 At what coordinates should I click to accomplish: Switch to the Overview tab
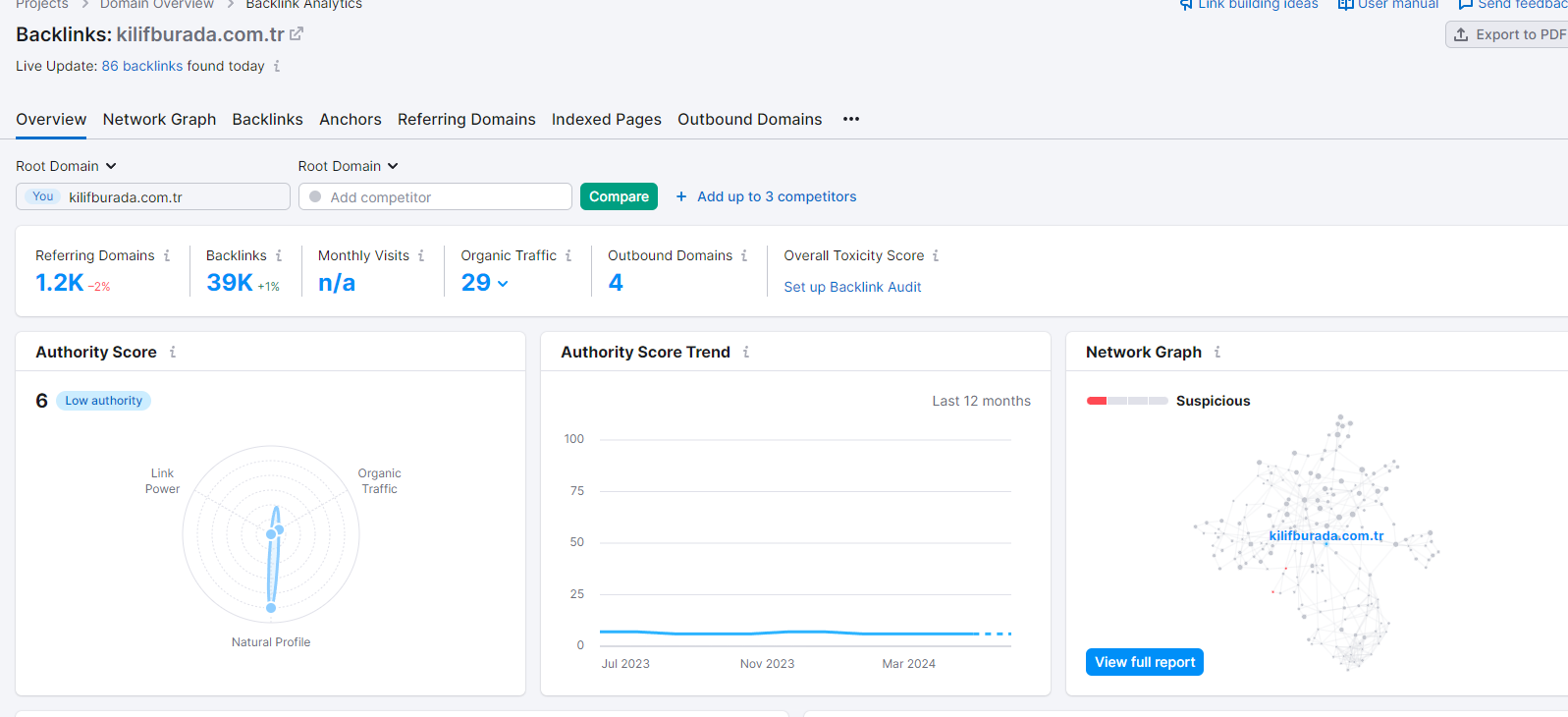pos(51,119)
